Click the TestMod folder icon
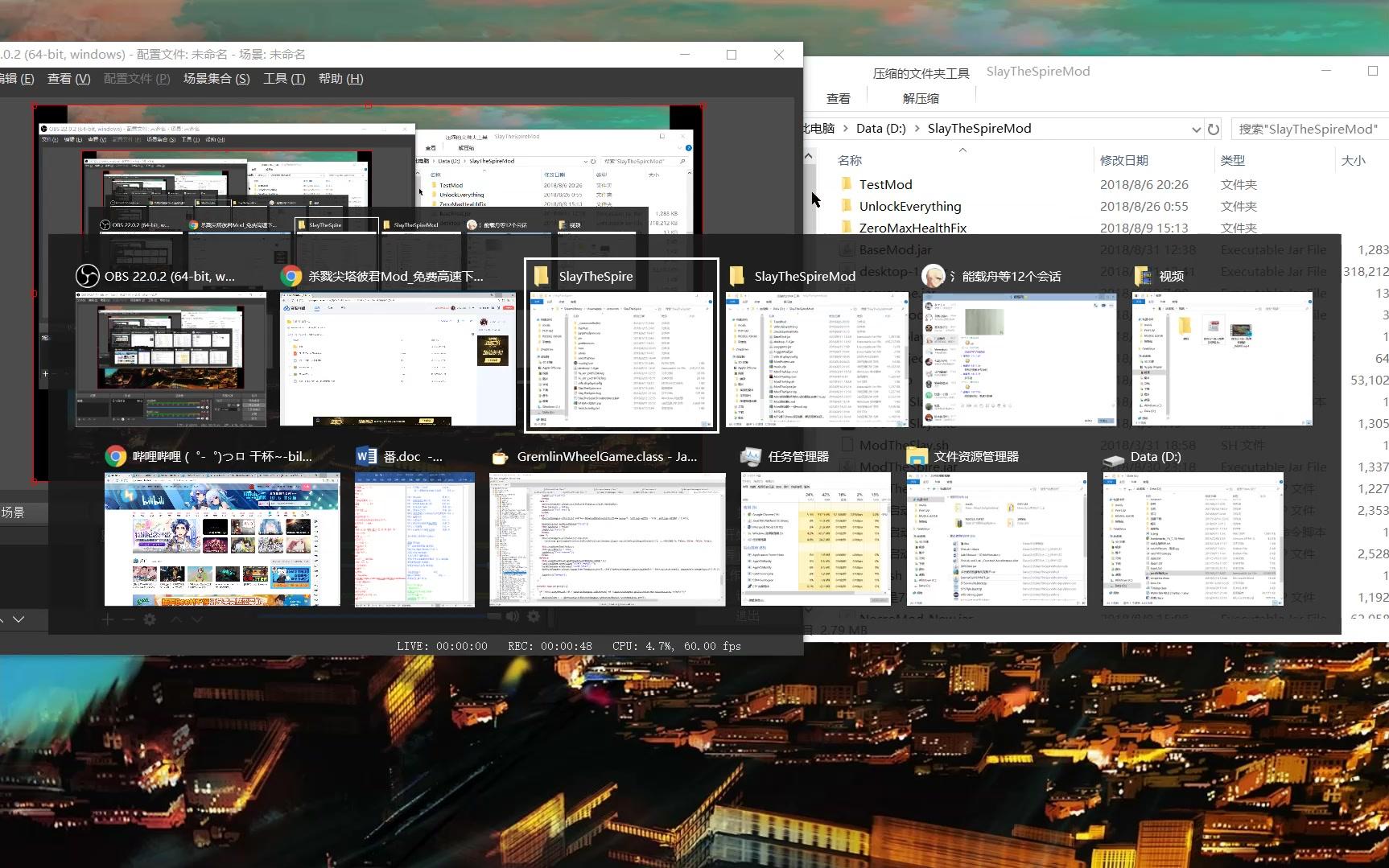 tap(847, 184)
